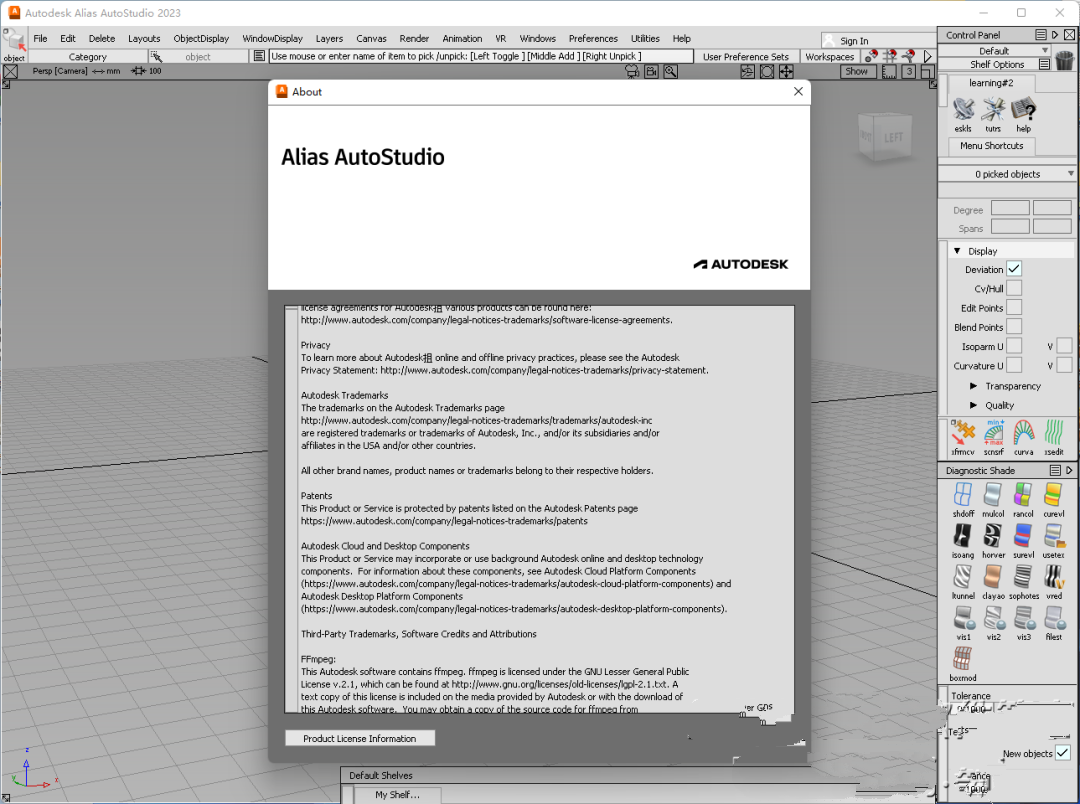Image resolution: width=1080 pixels, height=804 pixels.
Task: Select the curva curve curvature tool
Action: click(1024, 433)
